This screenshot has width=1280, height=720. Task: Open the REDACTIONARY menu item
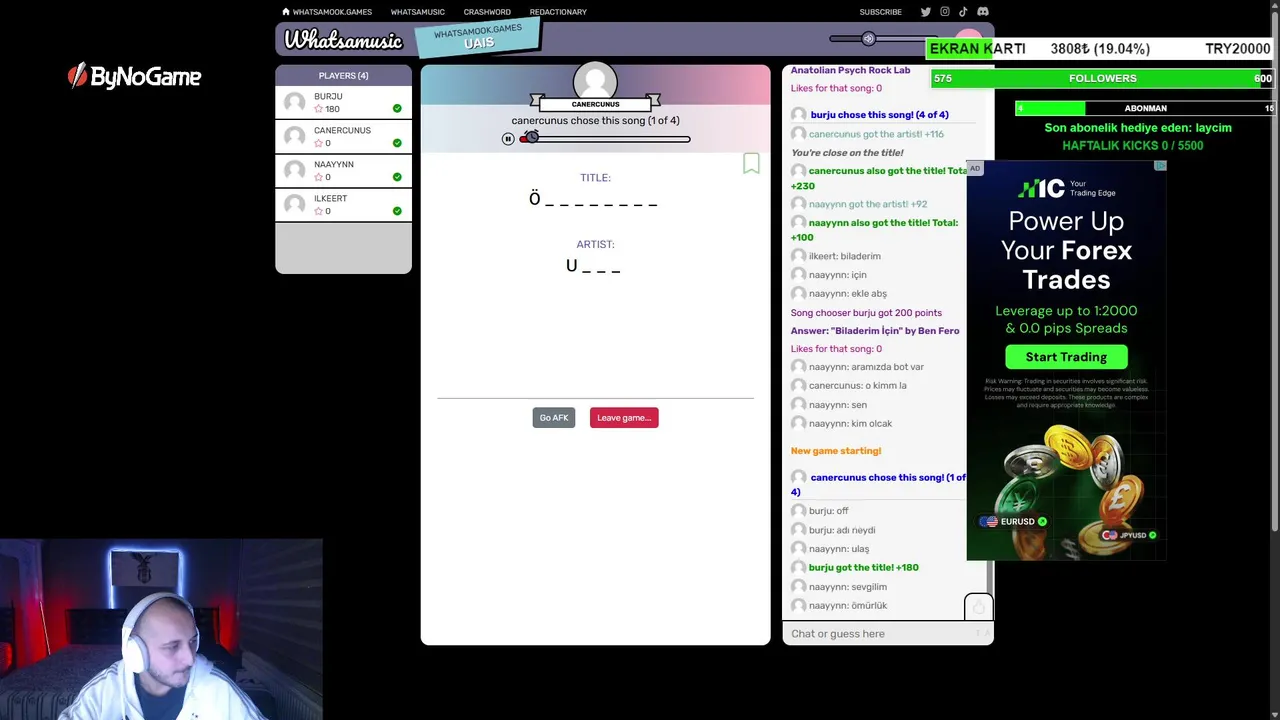(558, 12)
